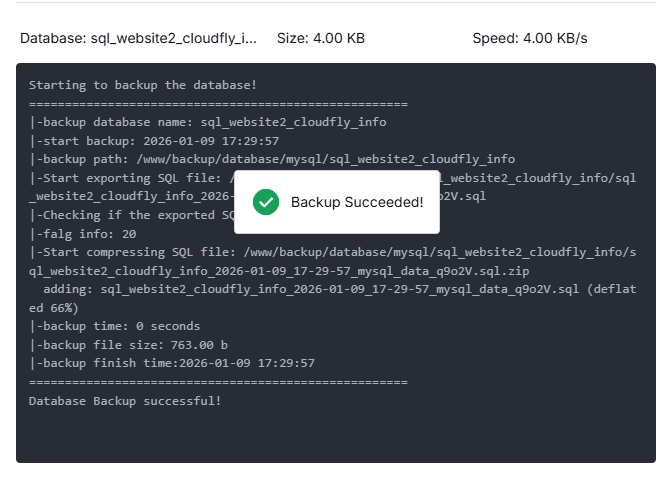
Task: Click the truncated Database name label
Action: [x=138, y=38]
